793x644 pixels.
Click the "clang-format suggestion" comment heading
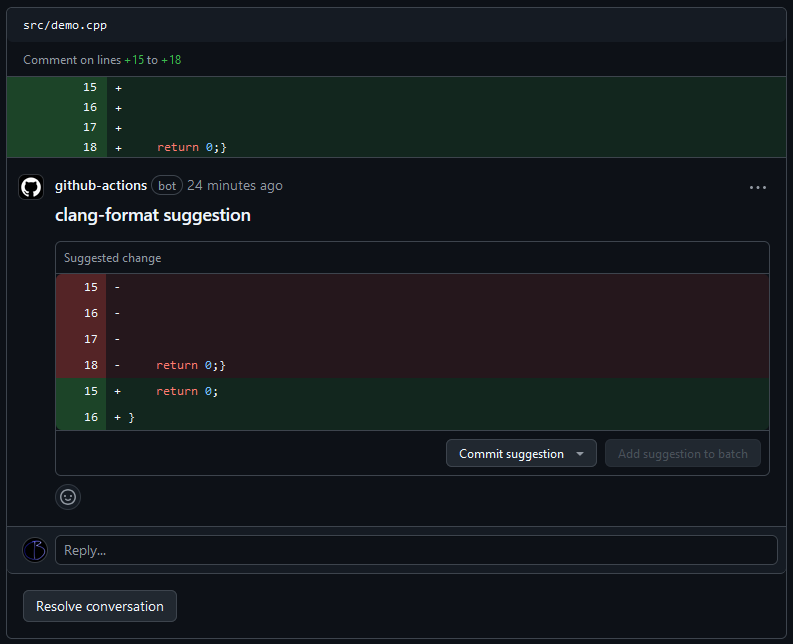pos(152,215)
